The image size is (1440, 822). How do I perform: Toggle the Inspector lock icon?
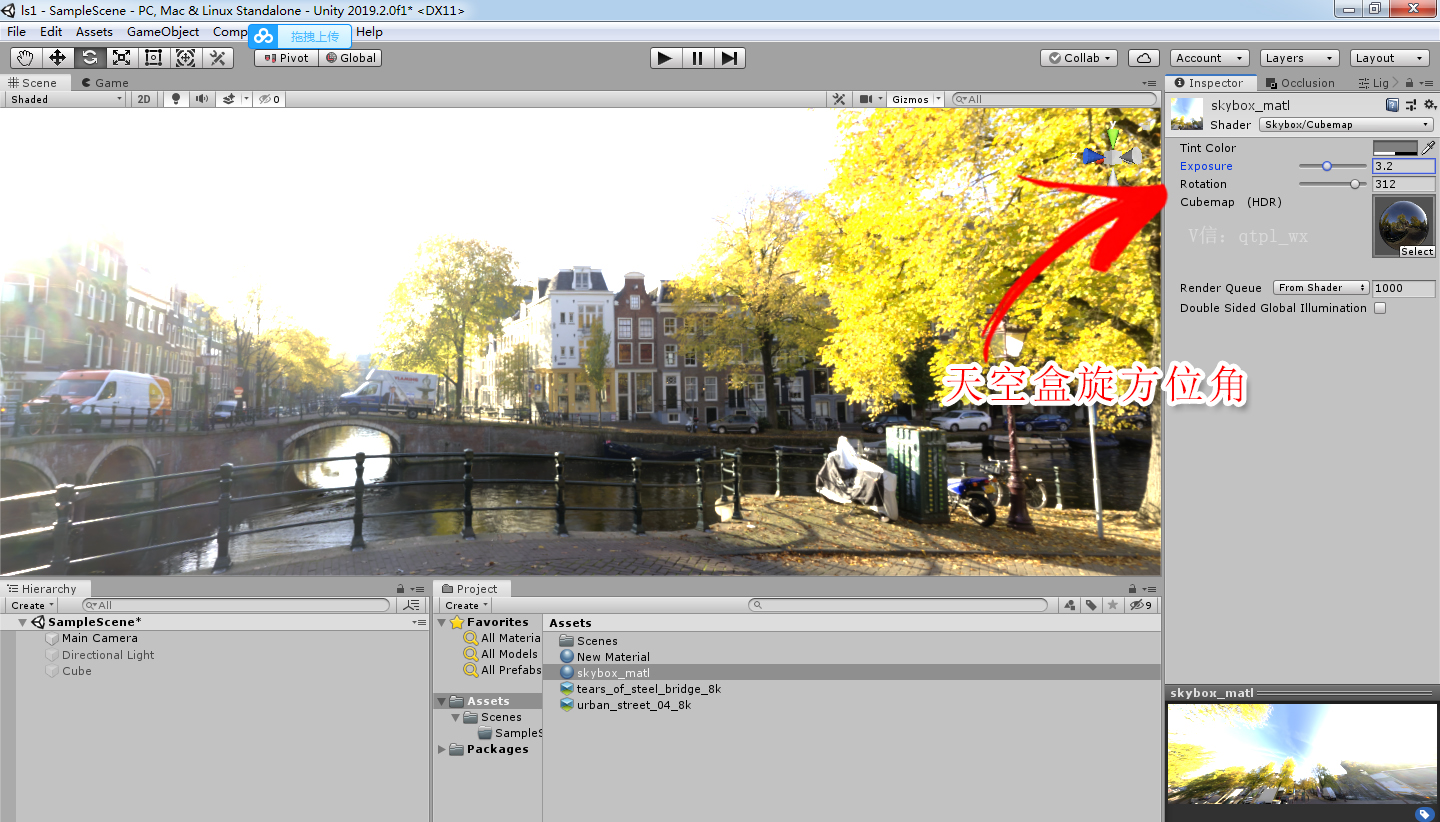(x=1409, y=83)
